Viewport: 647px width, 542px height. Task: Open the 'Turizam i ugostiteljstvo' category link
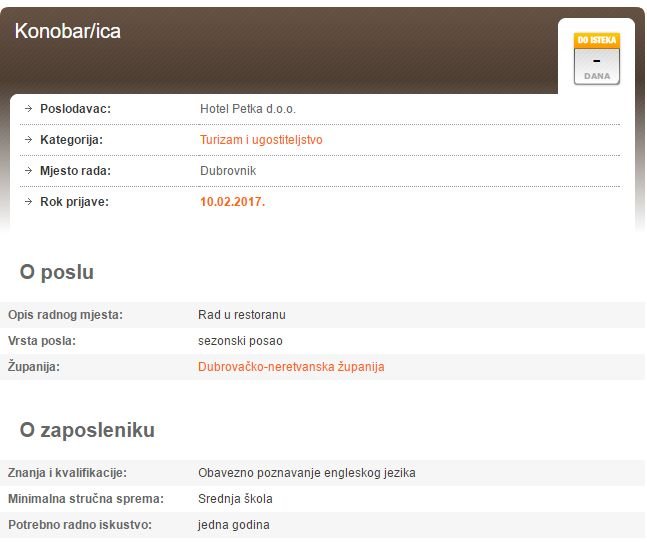261,140
